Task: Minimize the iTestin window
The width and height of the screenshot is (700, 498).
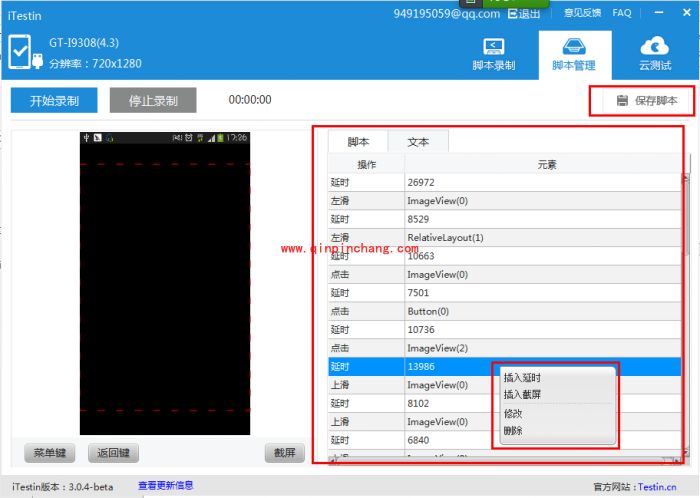Action: (659, 13)
